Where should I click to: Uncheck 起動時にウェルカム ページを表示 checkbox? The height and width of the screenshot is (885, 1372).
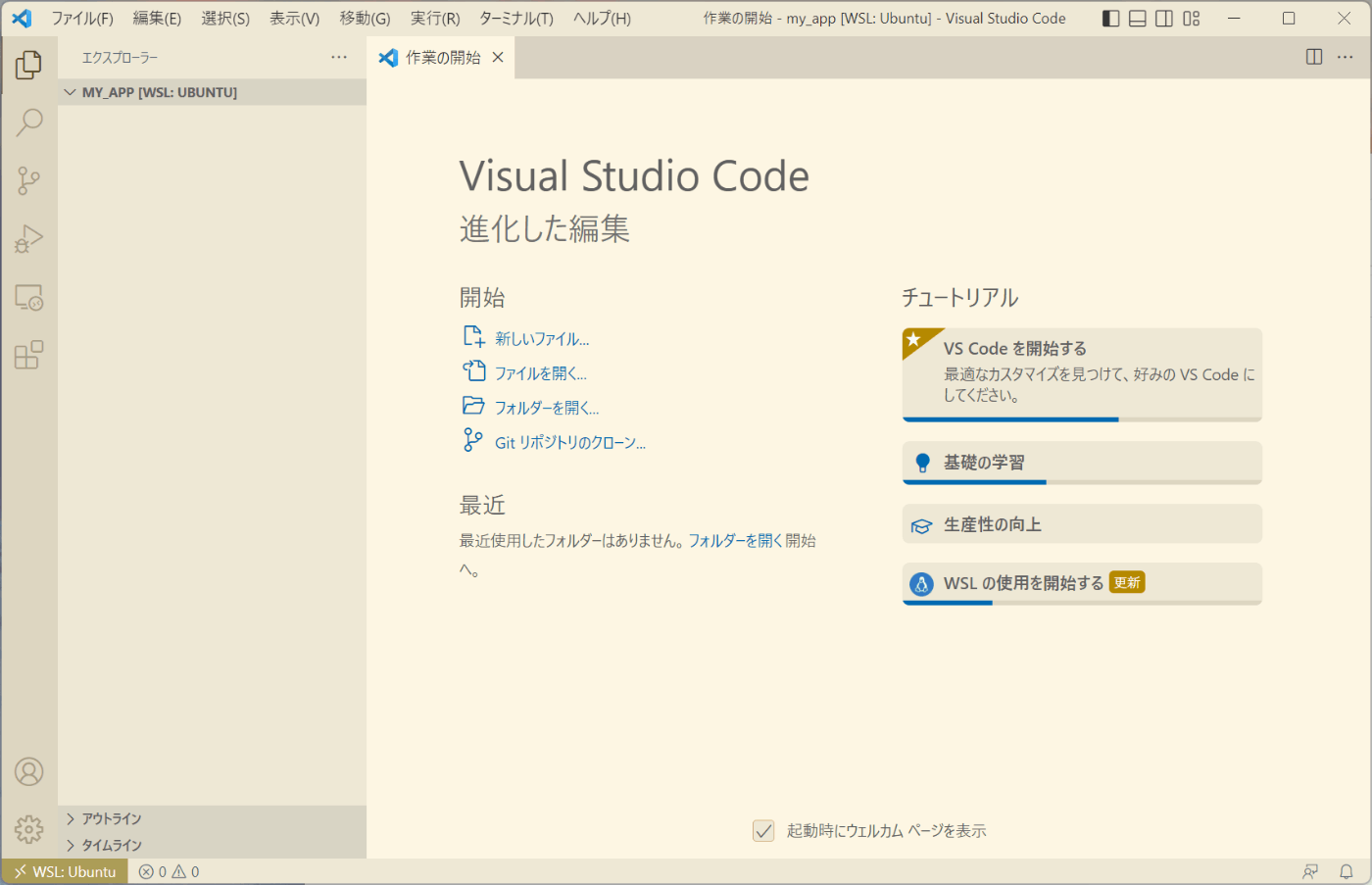[763, 830]
